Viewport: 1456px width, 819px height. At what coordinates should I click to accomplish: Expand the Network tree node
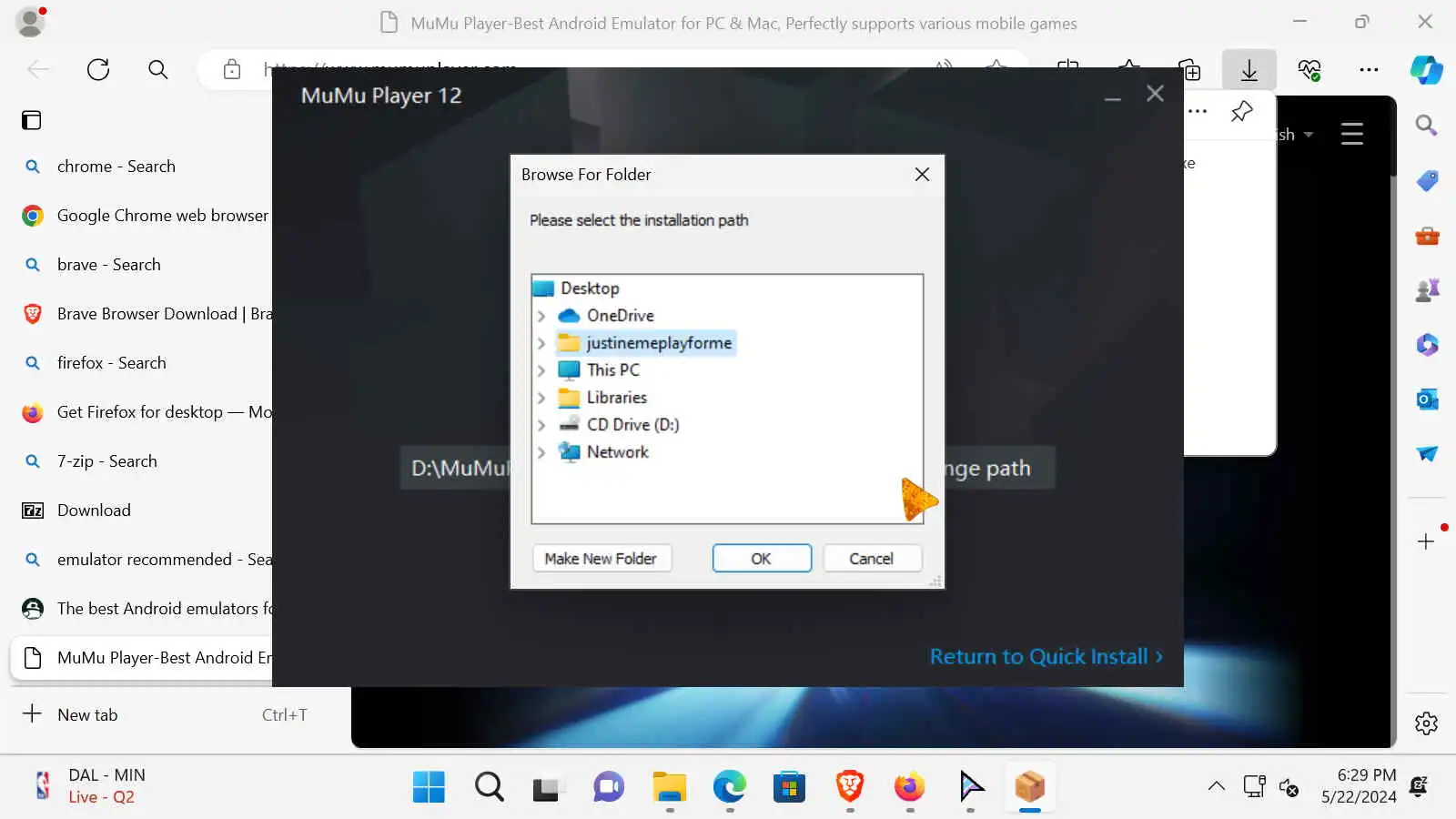point(541,452)
